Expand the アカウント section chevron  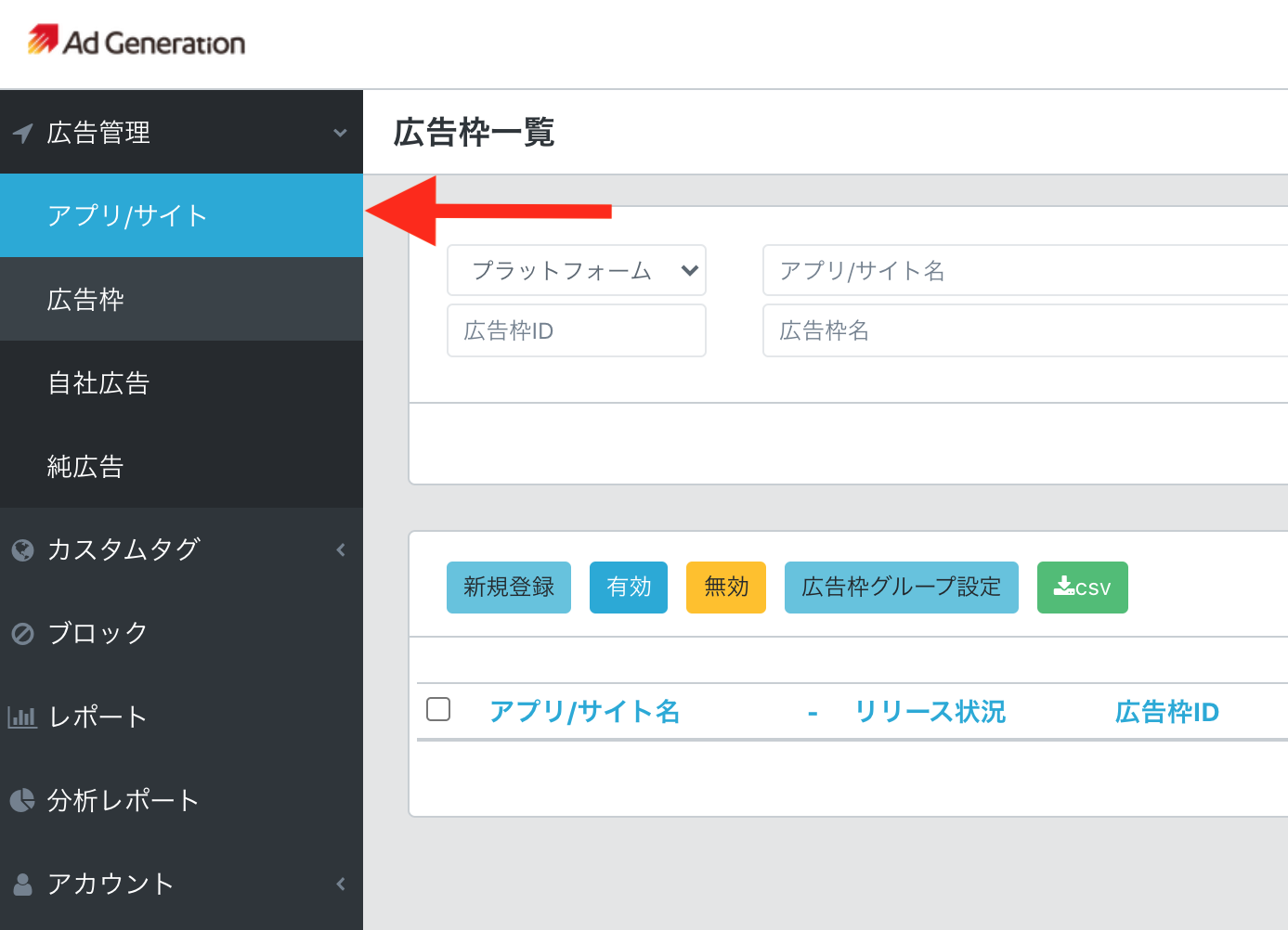pyautogui.click(x=340, y=884)
